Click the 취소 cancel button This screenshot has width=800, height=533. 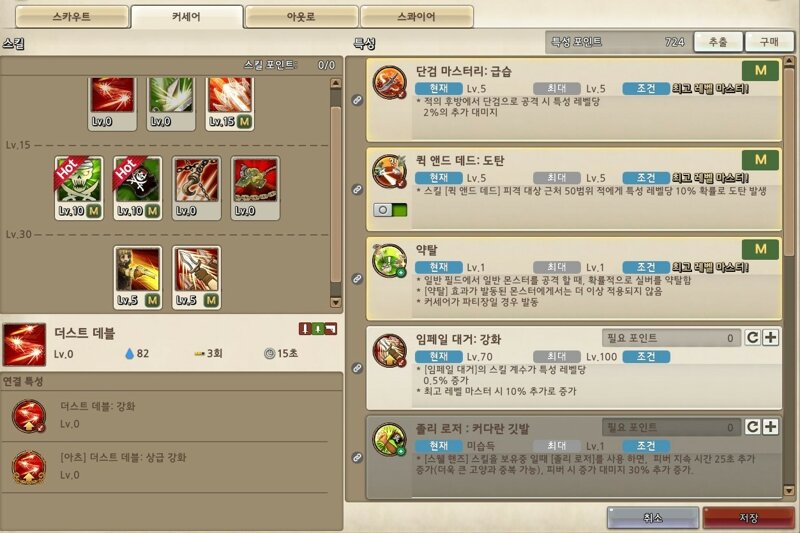coord(653,518)
